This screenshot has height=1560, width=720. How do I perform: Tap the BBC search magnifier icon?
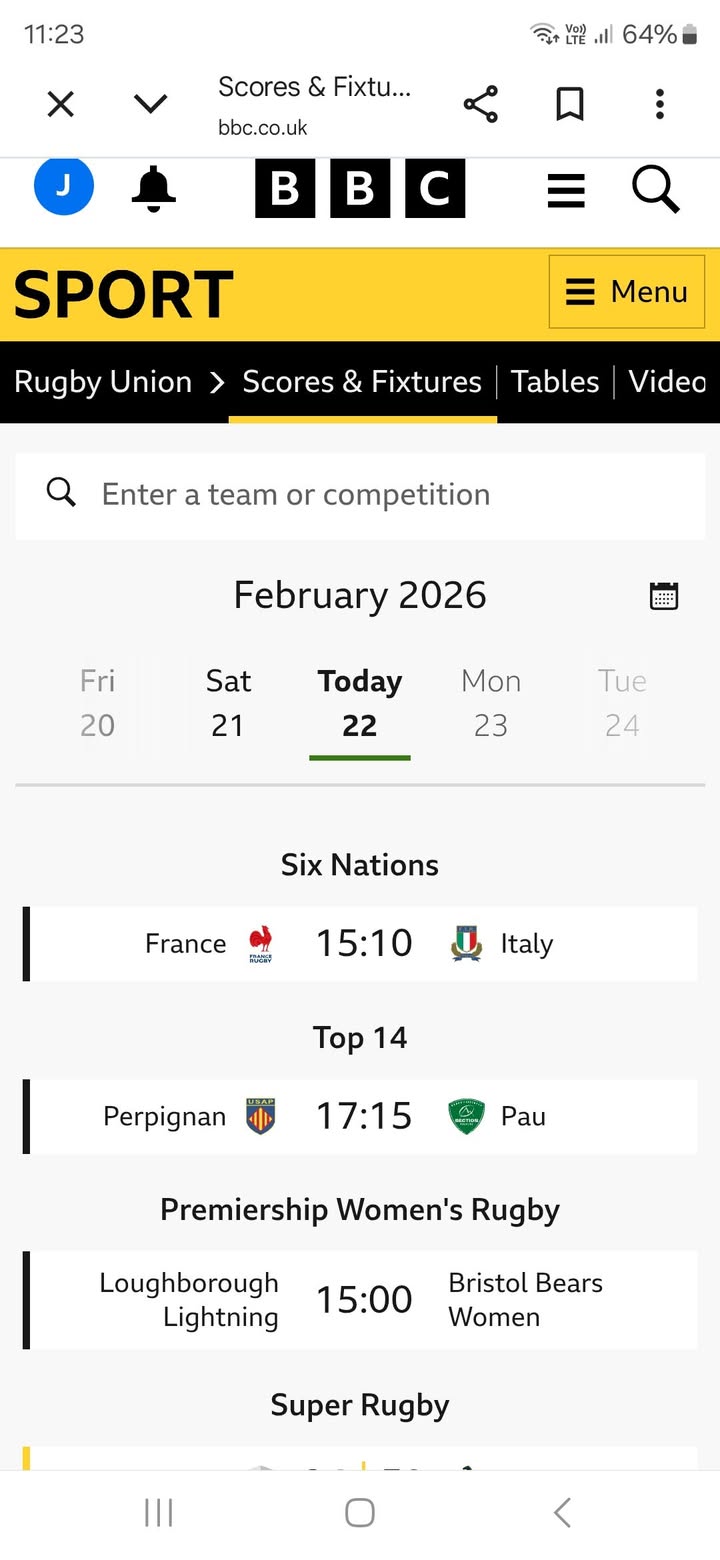(656, 188)
